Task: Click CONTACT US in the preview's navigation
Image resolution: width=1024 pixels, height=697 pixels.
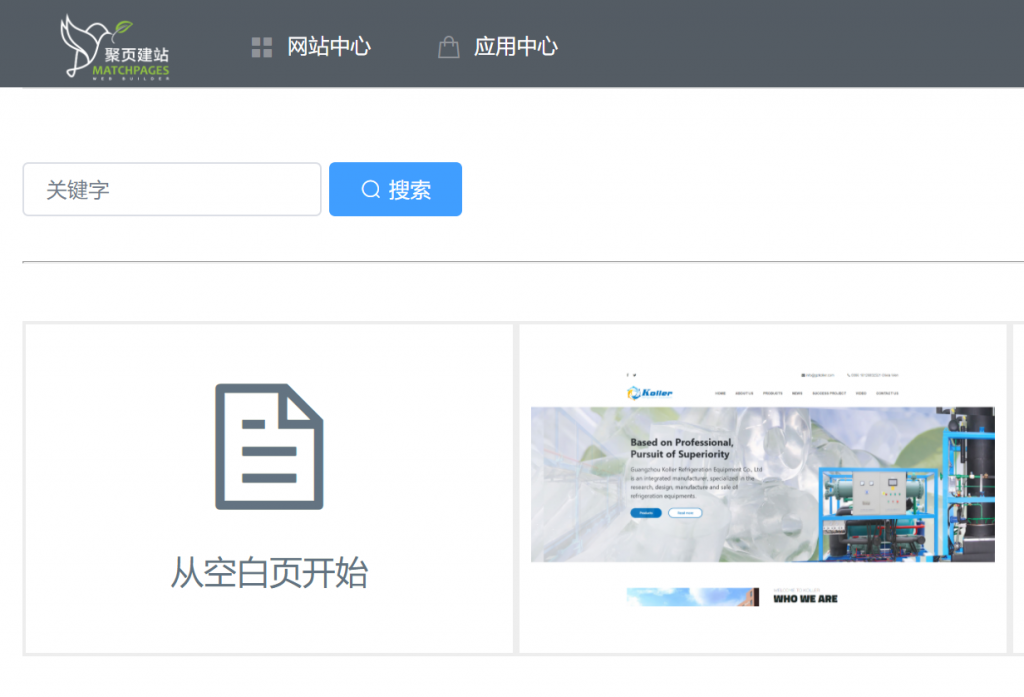Action: [x=887, y=393]
